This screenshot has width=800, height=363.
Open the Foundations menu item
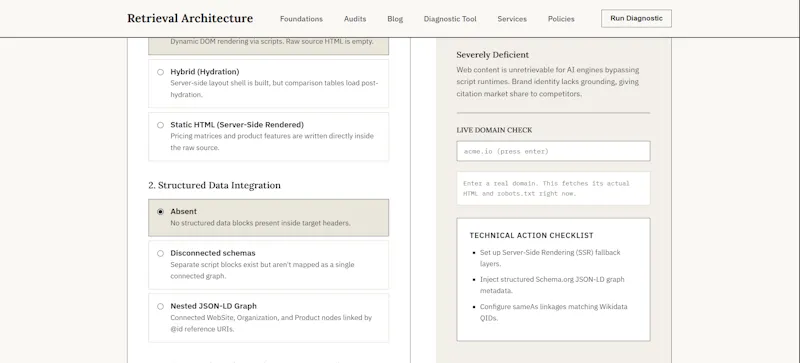(x=301, y=19)
